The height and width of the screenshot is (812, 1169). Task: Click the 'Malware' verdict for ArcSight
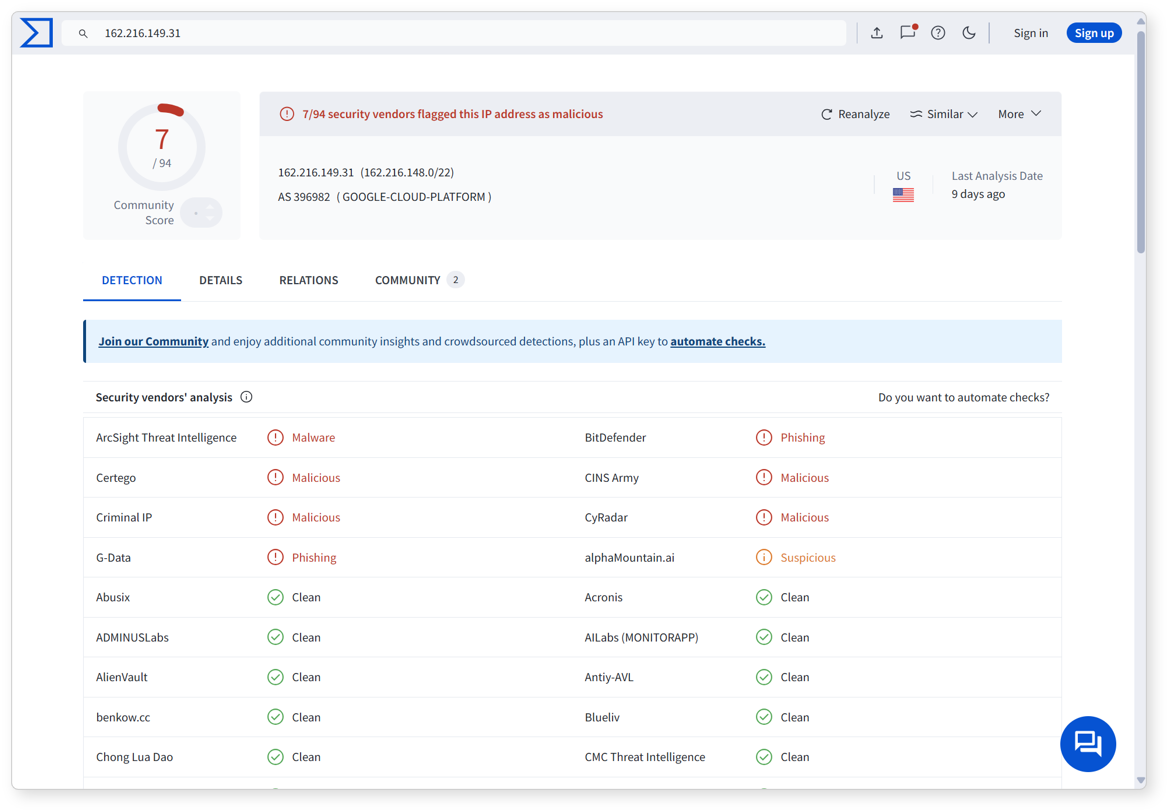click(x=313, y=438)
